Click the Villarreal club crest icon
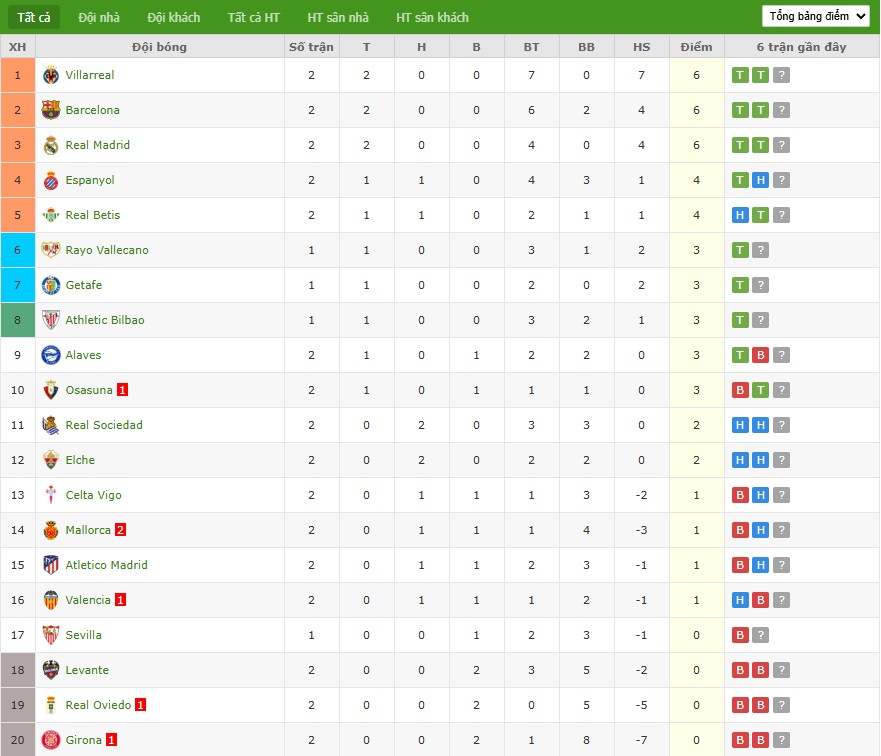Image resolution: width=881 pixels, height=756 pixels. tap(51, 75)
